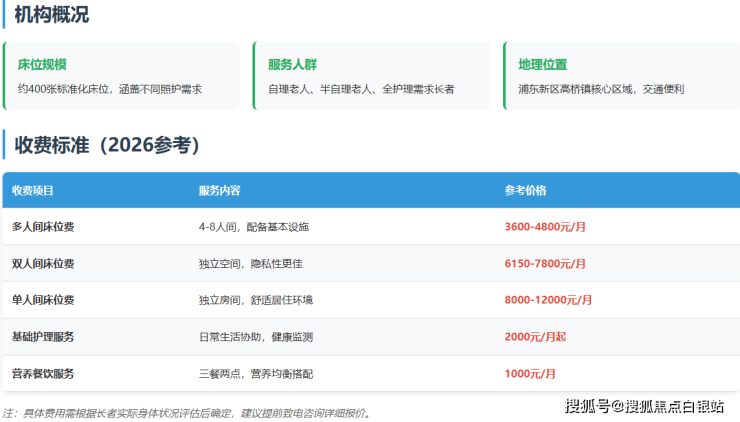Click the 三餐两点，营养均衡搭配 service description
Screen dimensions: 740x422
pyautogui.click(x=254, y=374)
